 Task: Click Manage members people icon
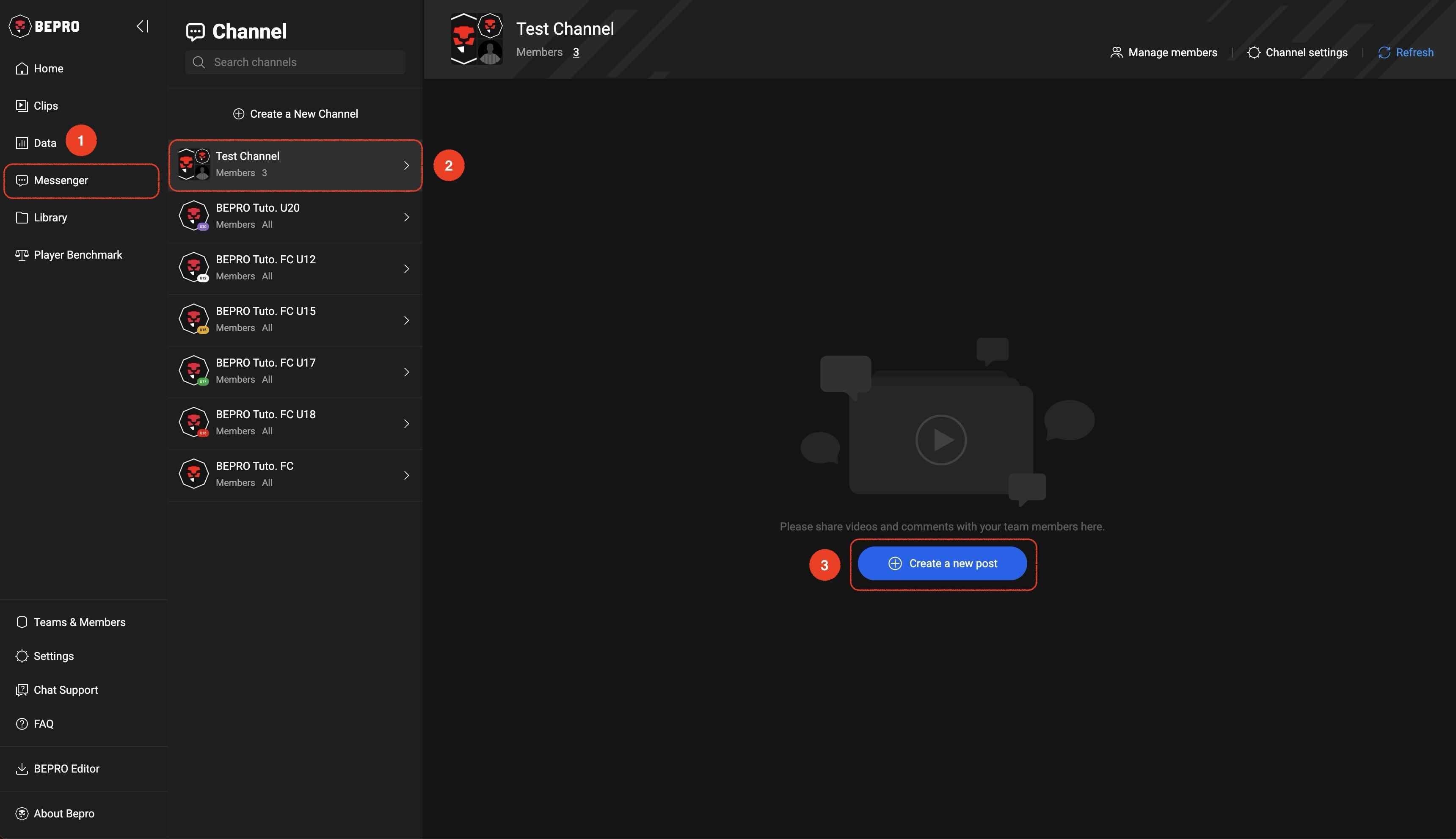pyautogui.click(x=1116, y=52)
